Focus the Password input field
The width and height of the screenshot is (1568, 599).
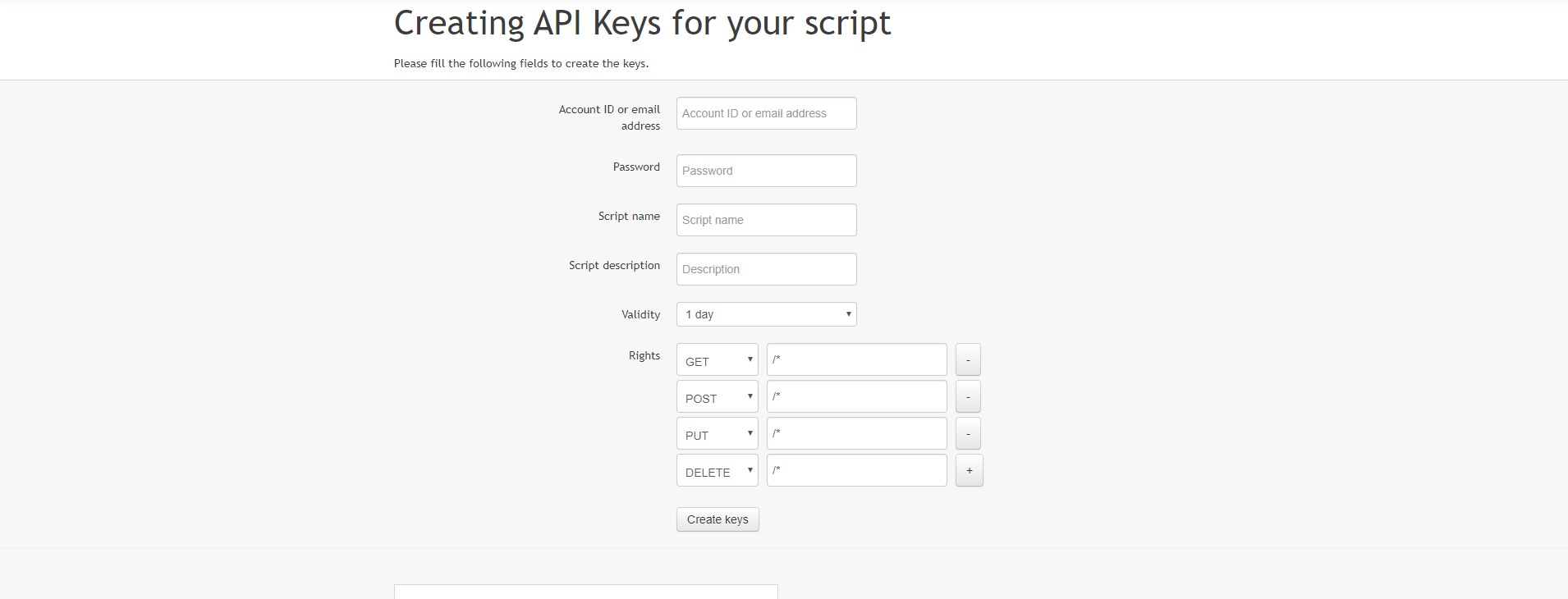[x=766, y=171]
